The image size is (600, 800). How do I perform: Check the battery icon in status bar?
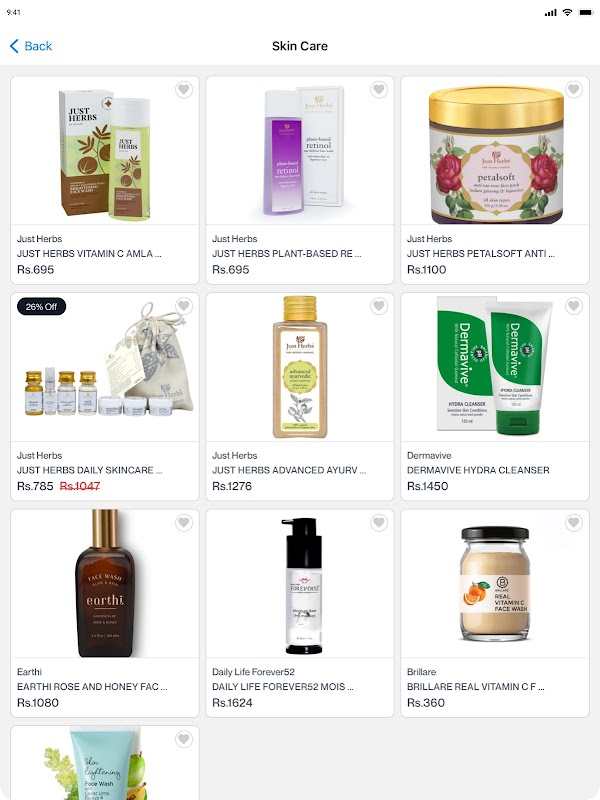(x=585, y=13)
